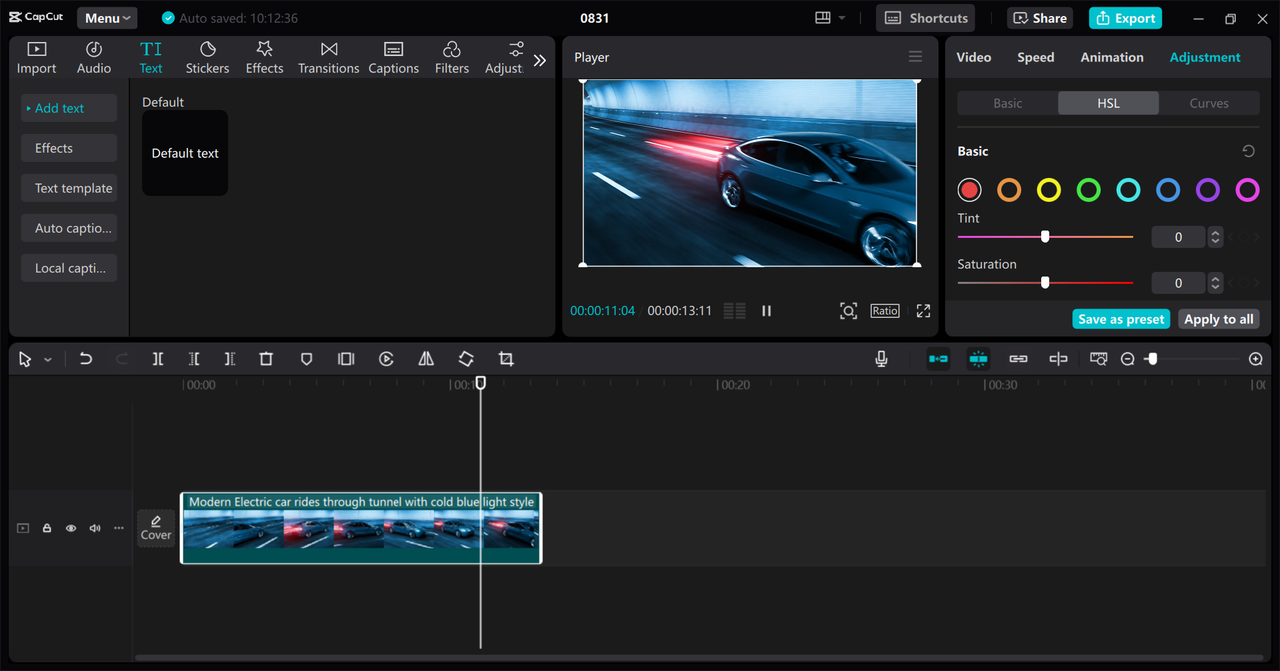Select the Default text thumbnail
Image resolution: width=1280 pixels, height=671 pixels.
click(x=185, y=153)
